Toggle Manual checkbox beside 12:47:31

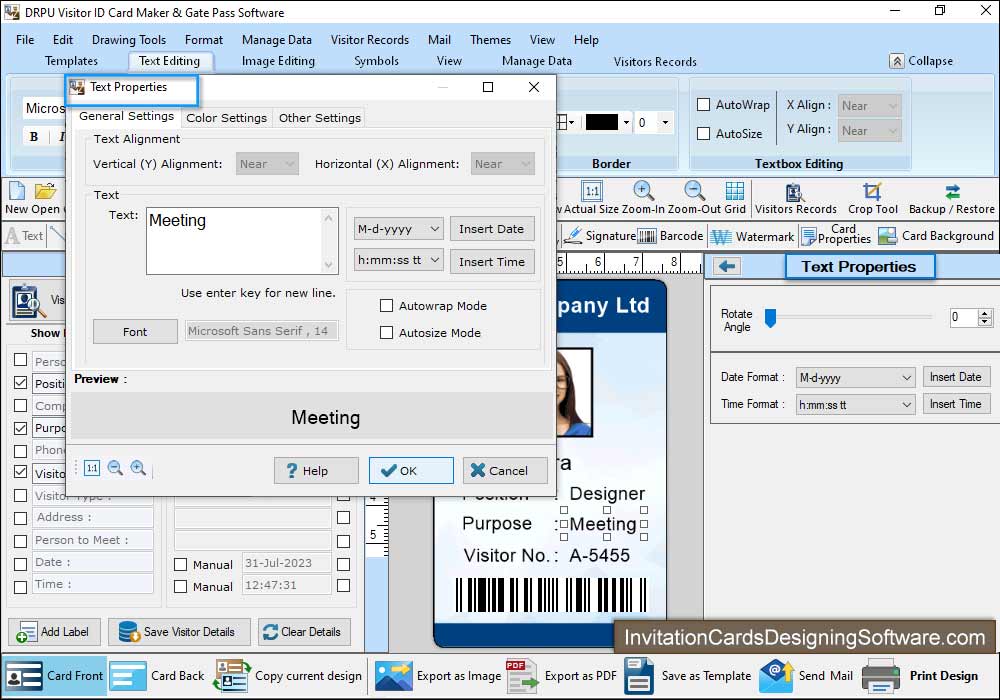180,586
